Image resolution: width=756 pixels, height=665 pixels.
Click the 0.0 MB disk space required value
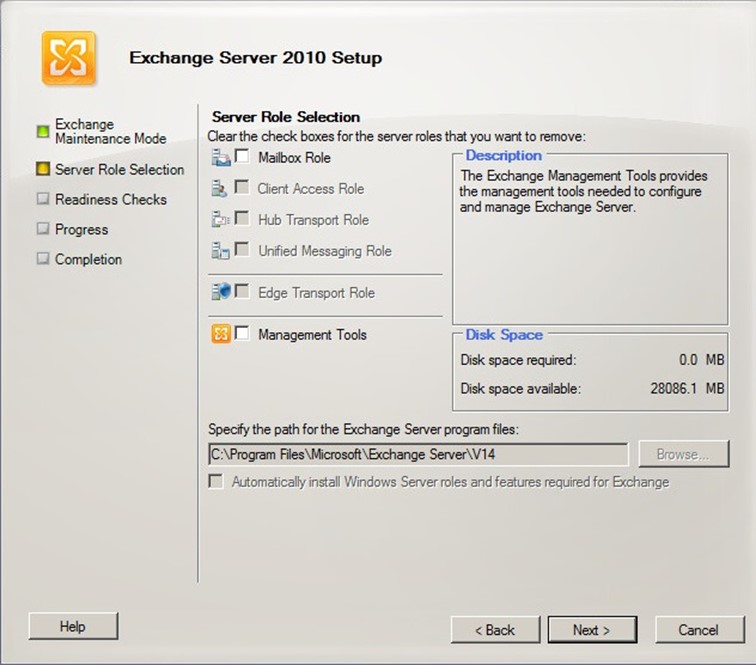(702, 360)
